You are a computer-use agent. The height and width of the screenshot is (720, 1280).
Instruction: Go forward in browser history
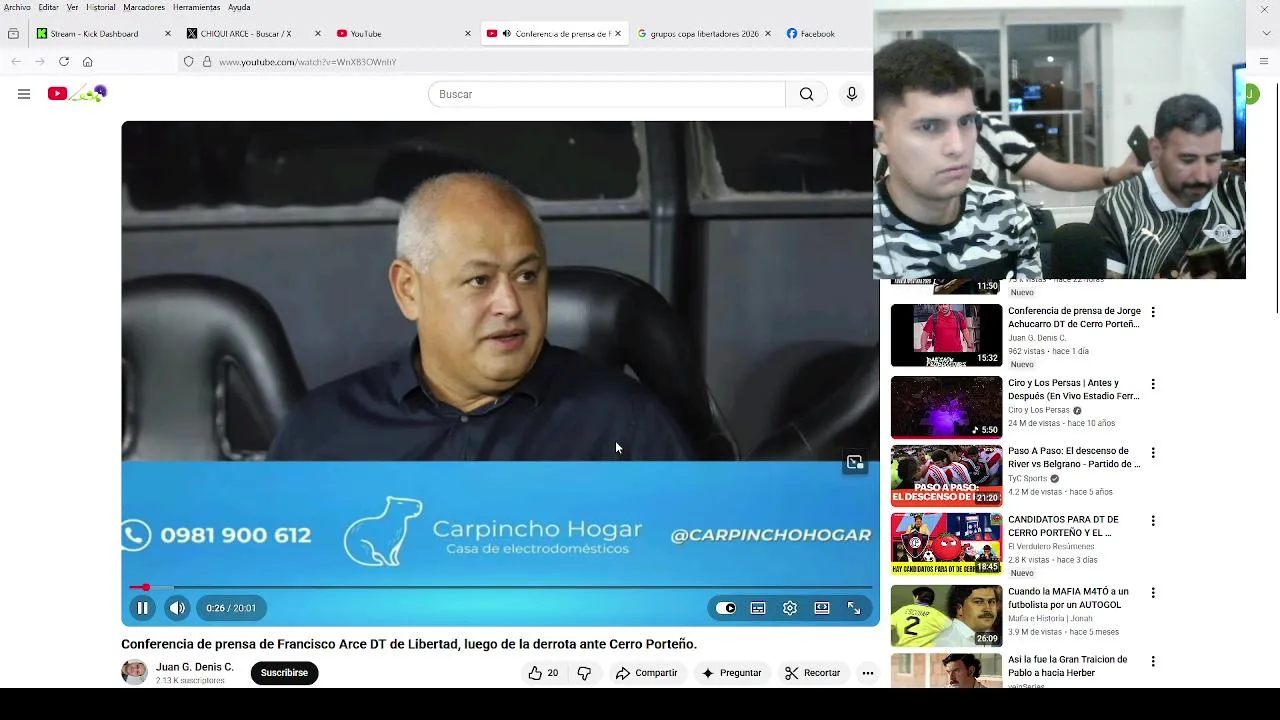[40, 61]
